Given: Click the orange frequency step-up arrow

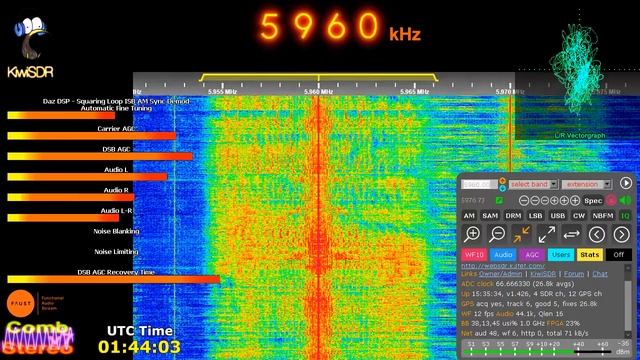Looking at the screenshot, I should (502, 180).
